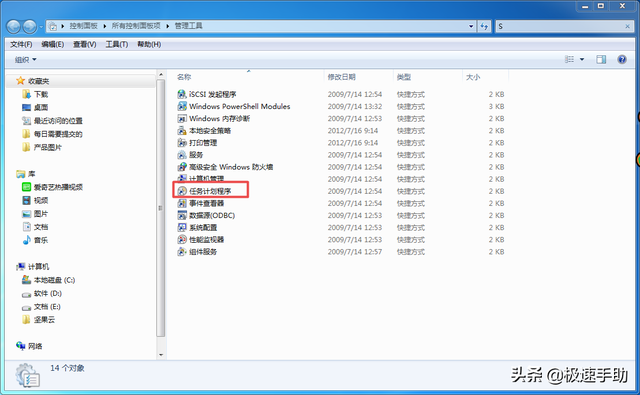Select the 高级安全 Windows 防火墙 icon

(182, 167)
